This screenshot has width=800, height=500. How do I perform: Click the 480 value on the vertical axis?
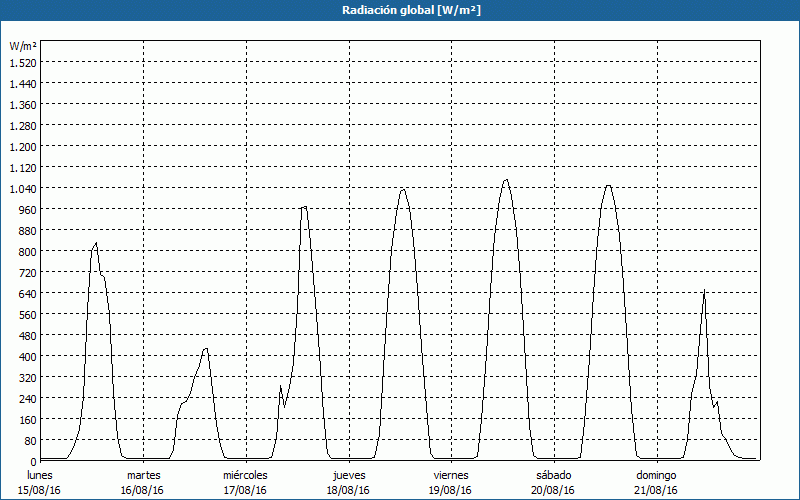pos(26,335)
